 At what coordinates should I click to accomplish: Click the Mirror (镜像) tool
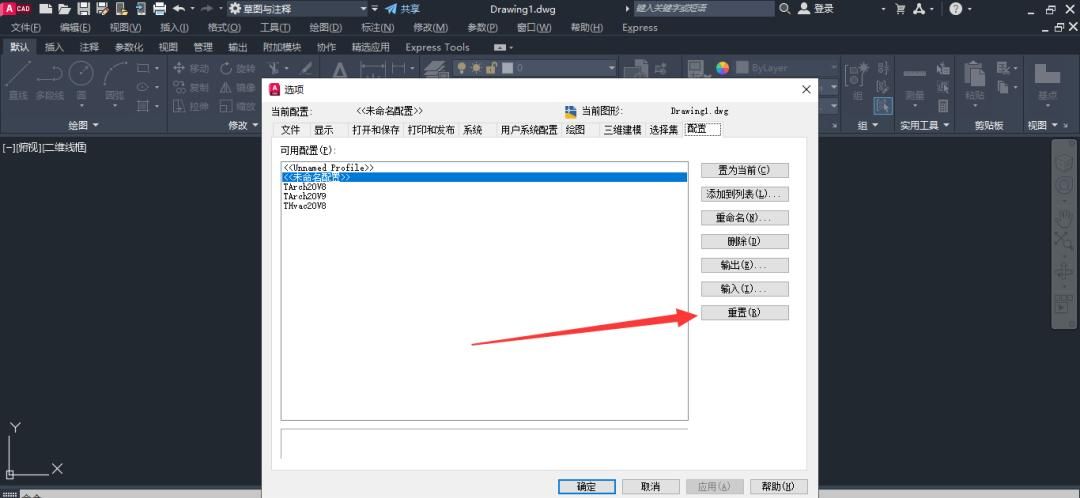238,87
